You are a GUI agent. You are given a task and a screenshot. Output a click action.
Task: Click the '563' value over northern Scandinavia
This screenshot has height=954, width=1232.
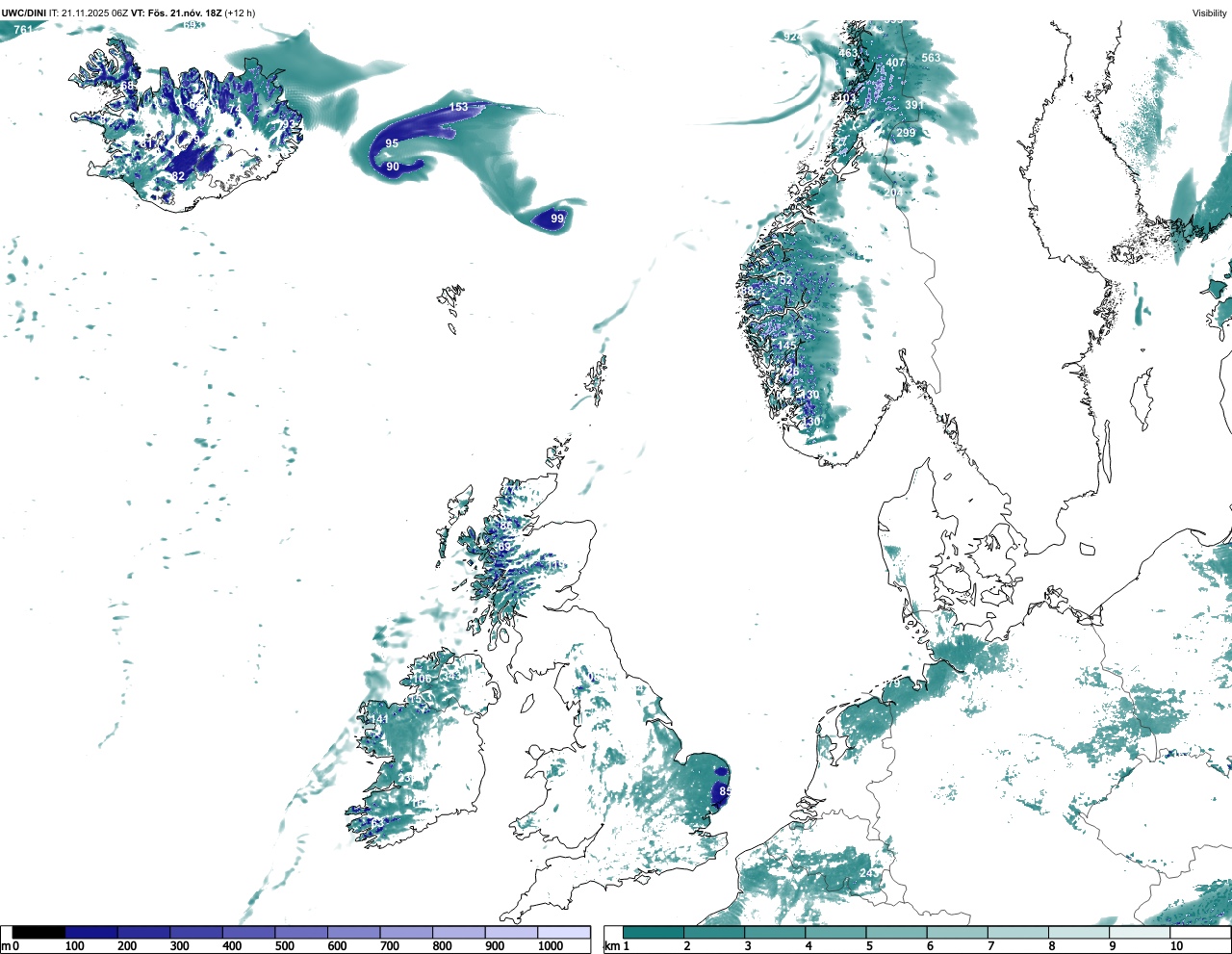[x=931, y=58]
